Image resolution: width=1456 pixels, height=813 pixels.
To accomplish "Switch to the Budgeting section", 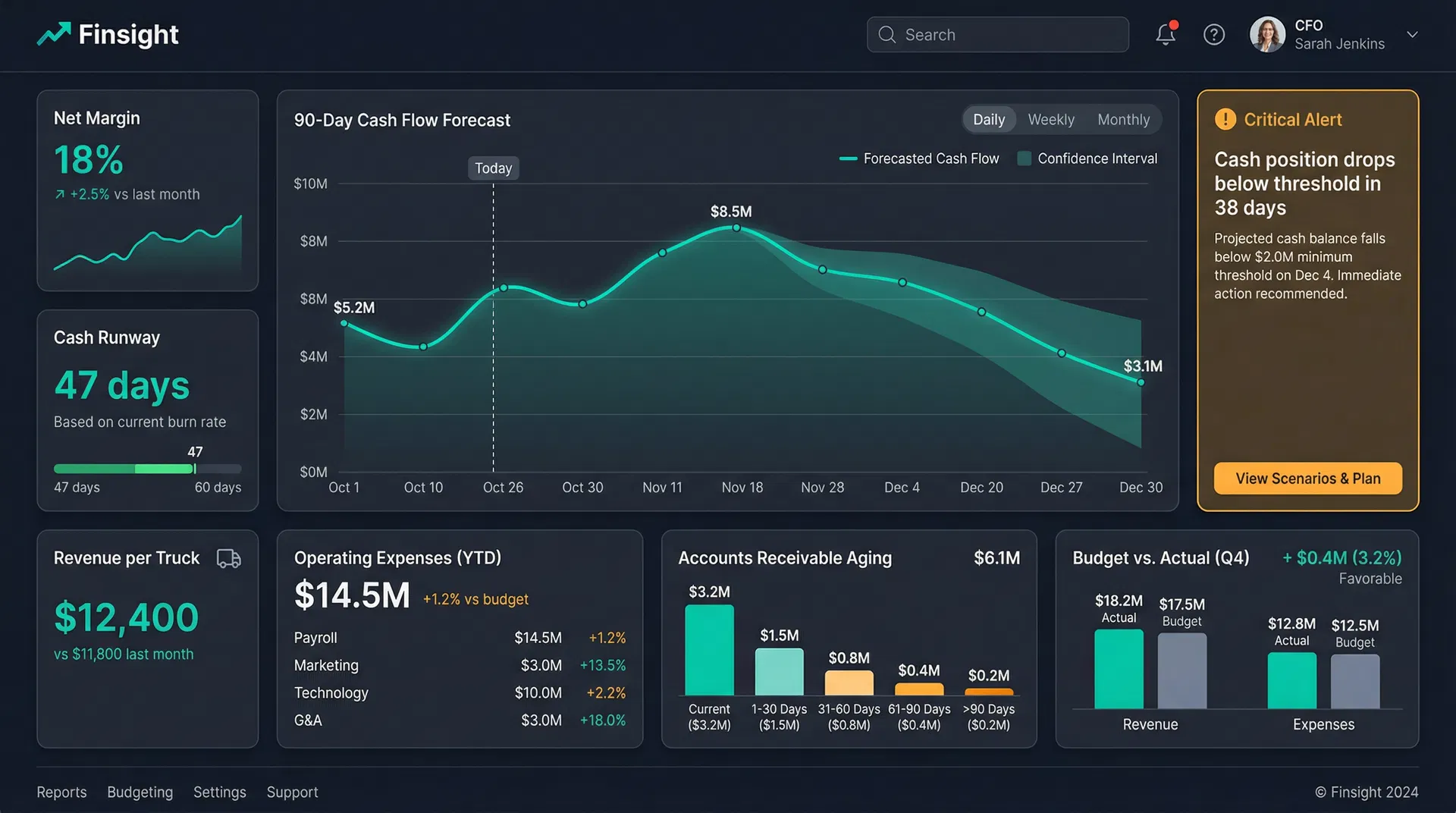I will tap(140, 792).
